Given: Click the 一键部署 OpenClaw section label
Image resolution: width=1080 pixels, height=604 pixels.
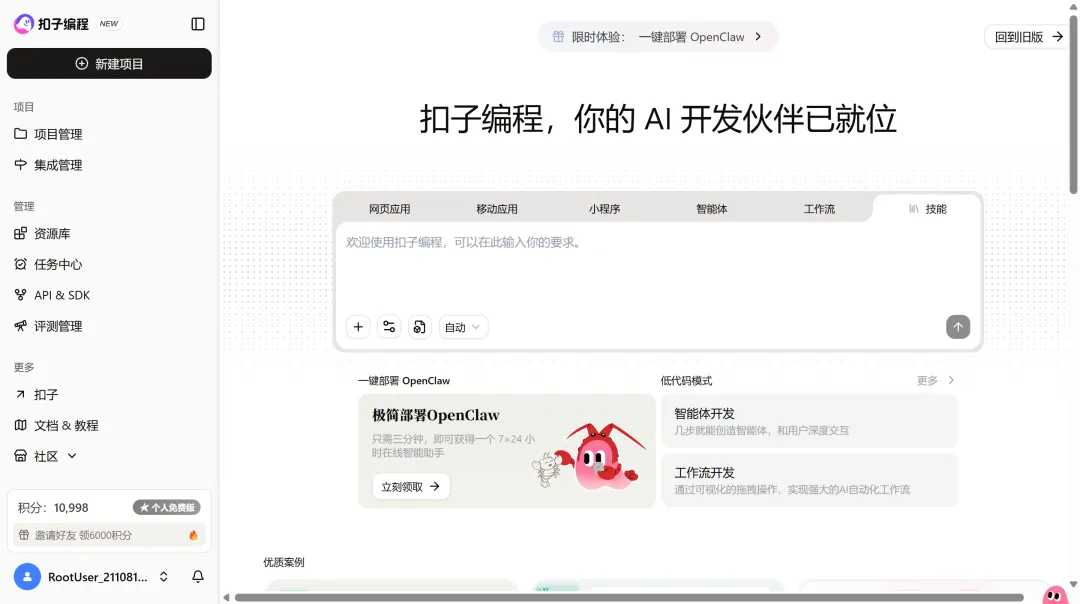Looking at the screenshot, I should tap(404, 380).
